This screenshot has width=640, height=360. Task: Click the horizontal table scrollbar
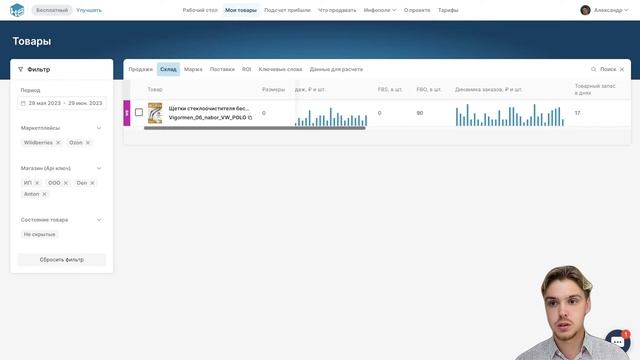click(x=255, y=128)
